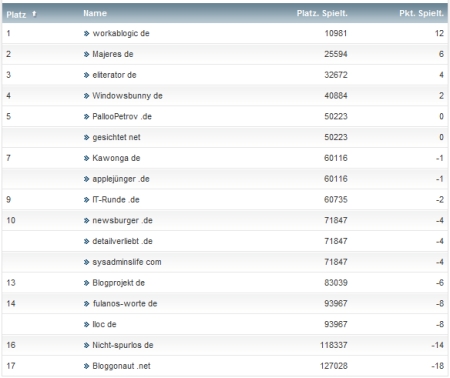Click the arrow icon beside applejünger .de
The image size is (450, 378).
coord(87,179)
